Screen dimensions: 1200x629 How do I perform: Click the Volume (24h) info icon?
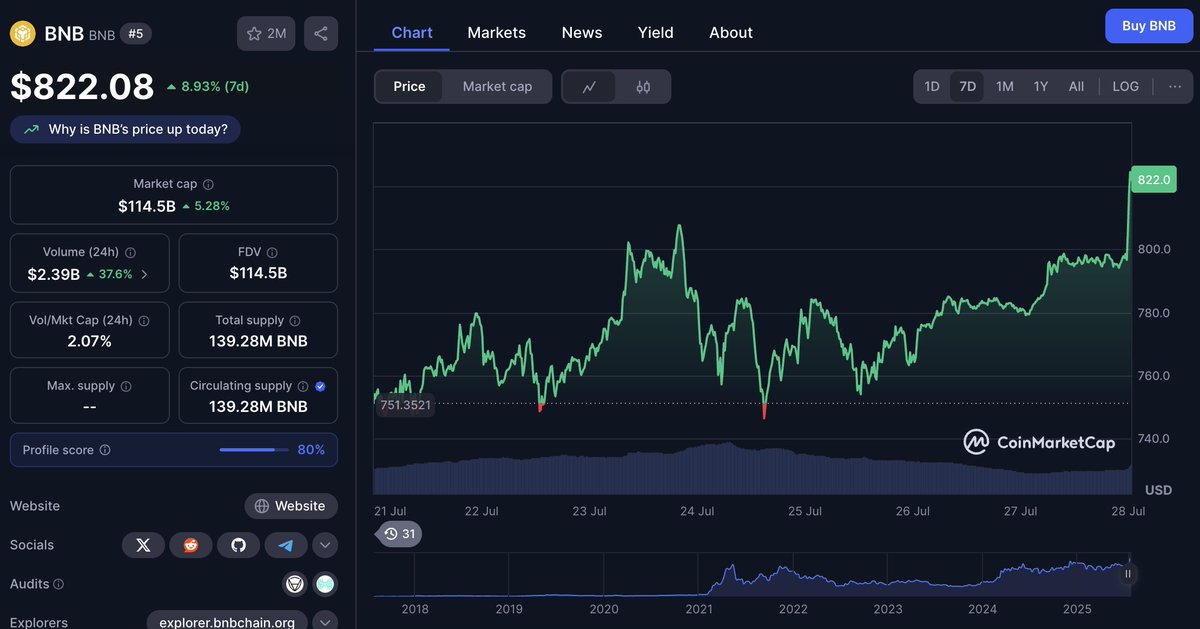coord(131,253)
